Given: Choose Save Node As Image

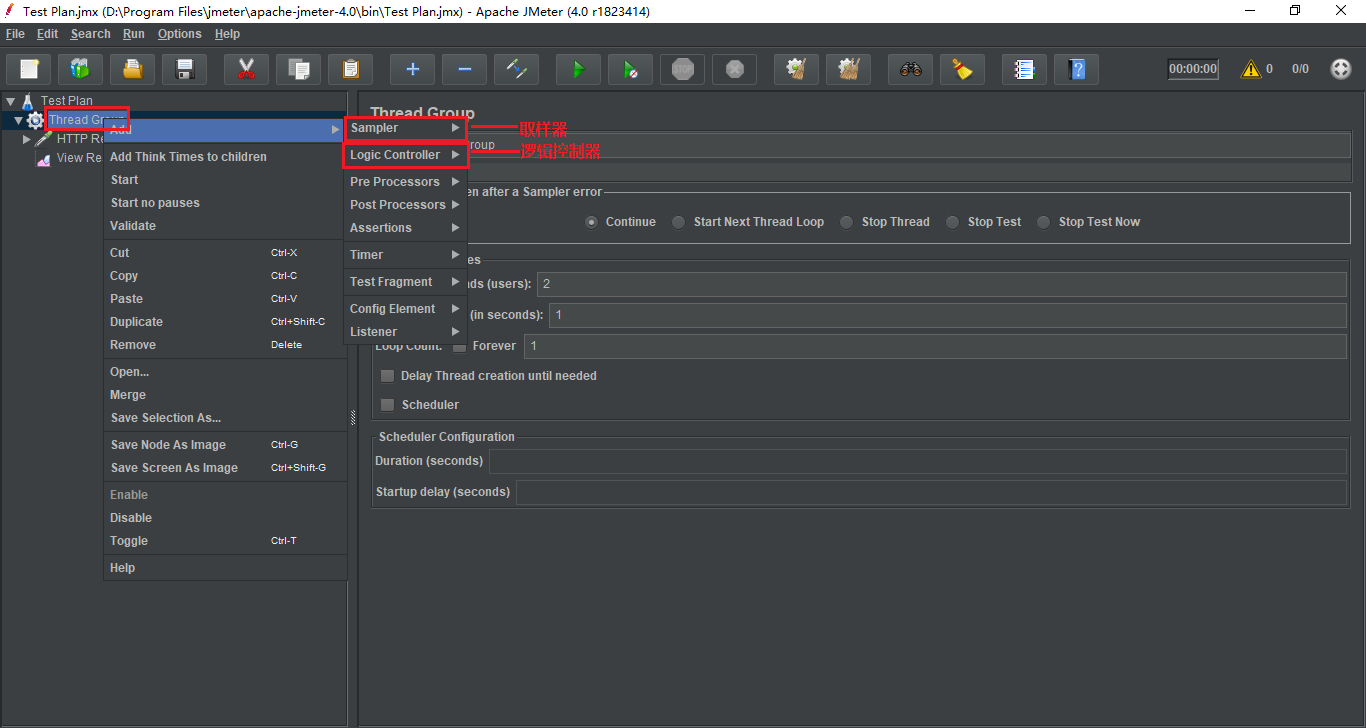Looking at the screenshot, I should point(225,445).
